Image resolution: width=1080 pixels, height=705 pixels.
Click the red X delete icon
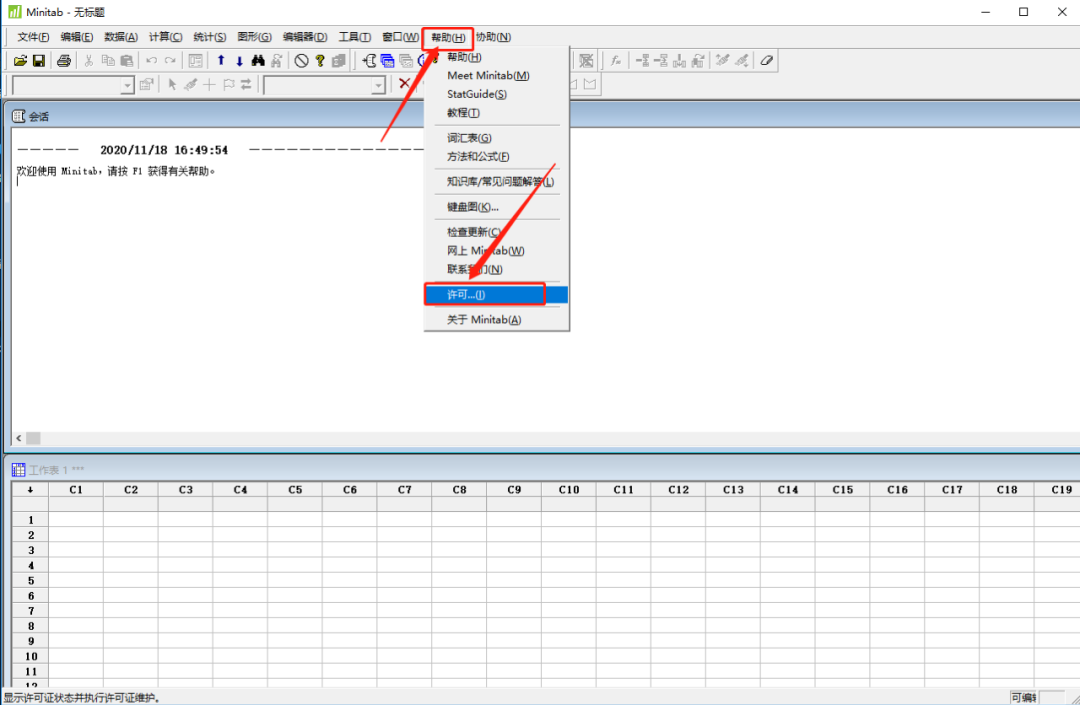click(x=404, y=84)
